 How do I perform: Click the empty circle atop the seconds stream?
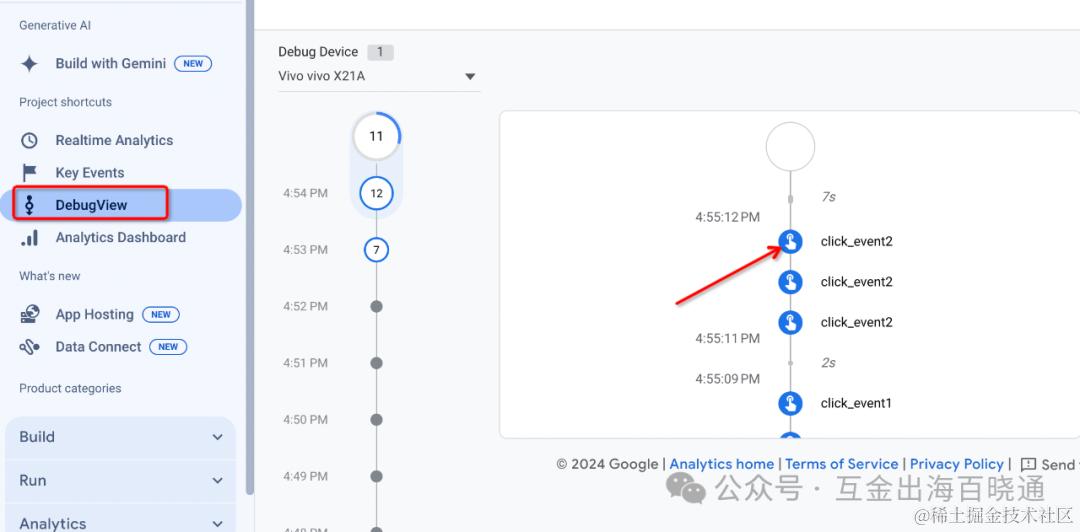[790, 147]
